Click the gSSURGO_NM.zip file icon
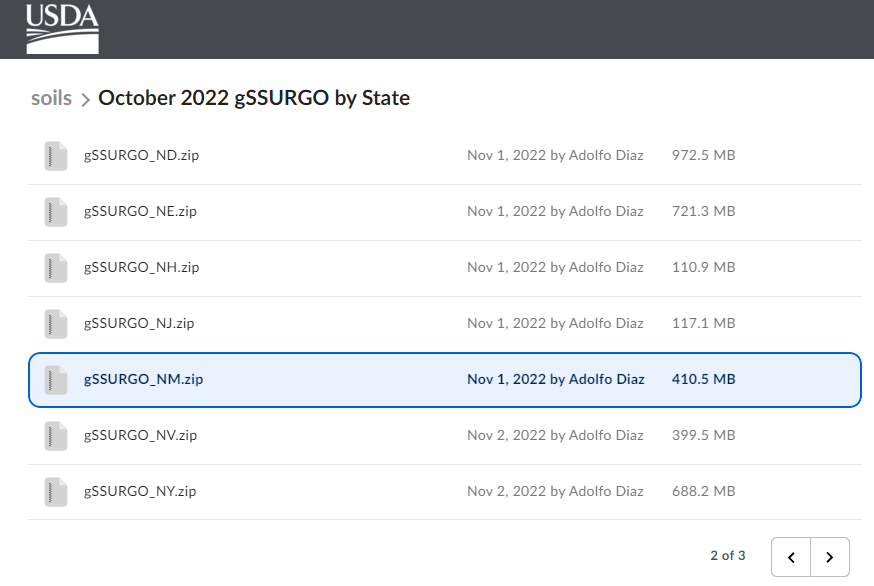Screen dimensions: 874x586 click(56, 380)
